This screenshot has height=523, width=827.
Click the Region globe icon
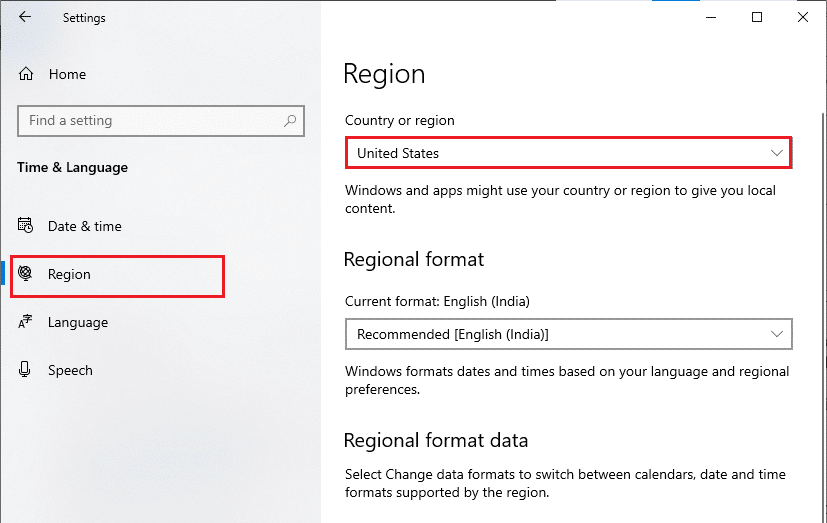[25, 273]
